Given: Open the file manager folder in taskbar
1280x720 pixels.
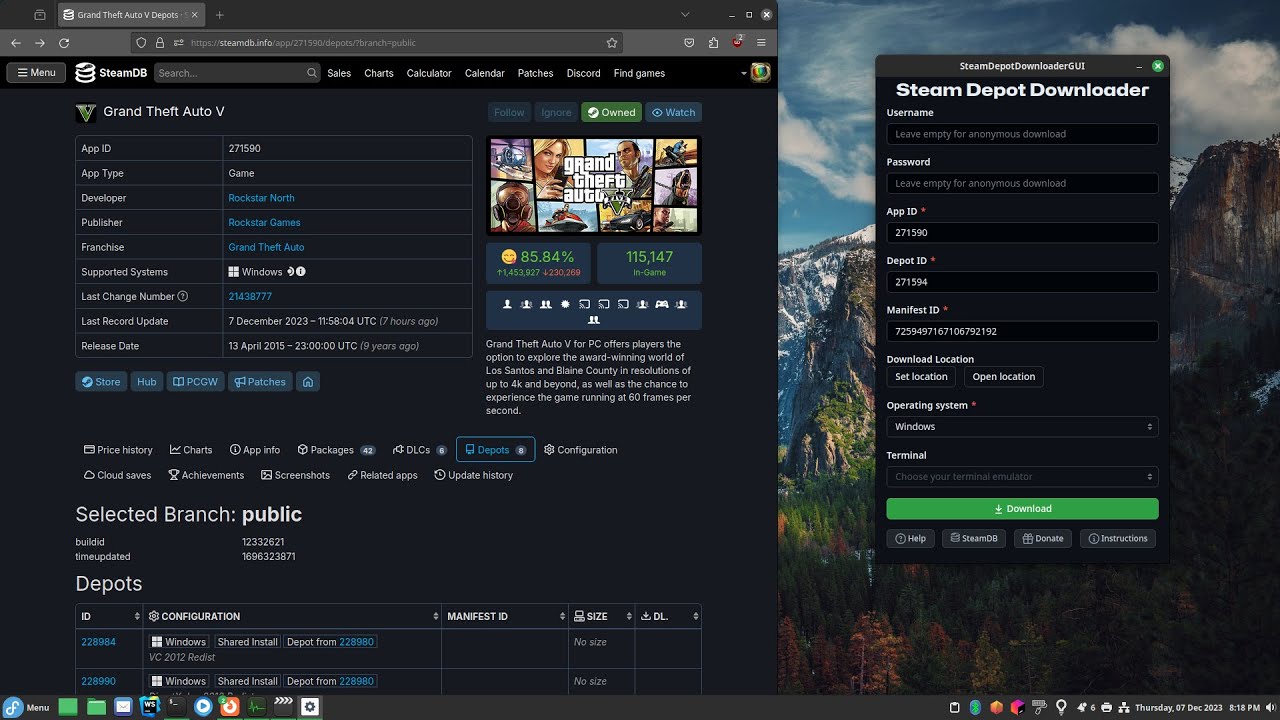Looking at the screenshot, I should [96, 706].
